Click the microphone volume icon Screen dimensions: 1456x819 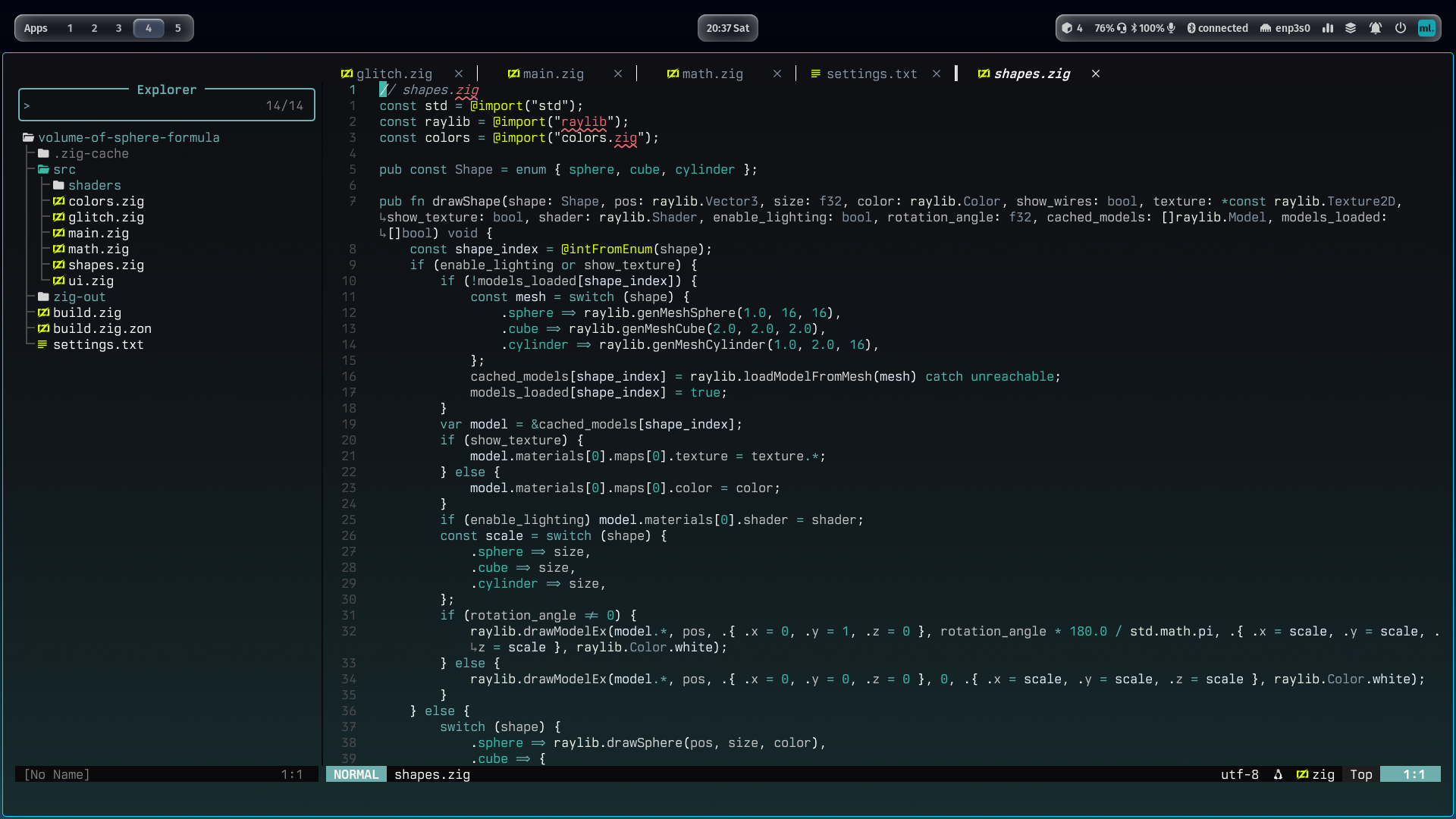pos(1172,28)
